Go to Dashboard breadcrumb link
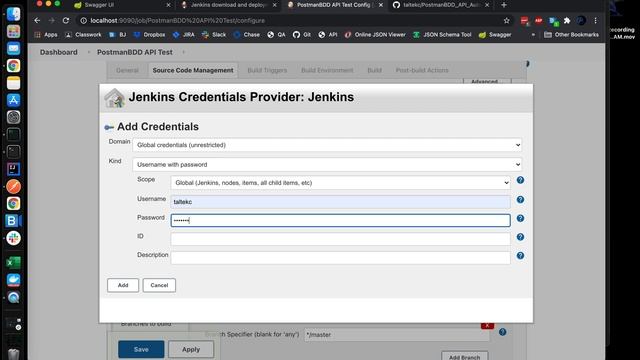The height and width of the screenshot is (360, 640). click(58, 52)
